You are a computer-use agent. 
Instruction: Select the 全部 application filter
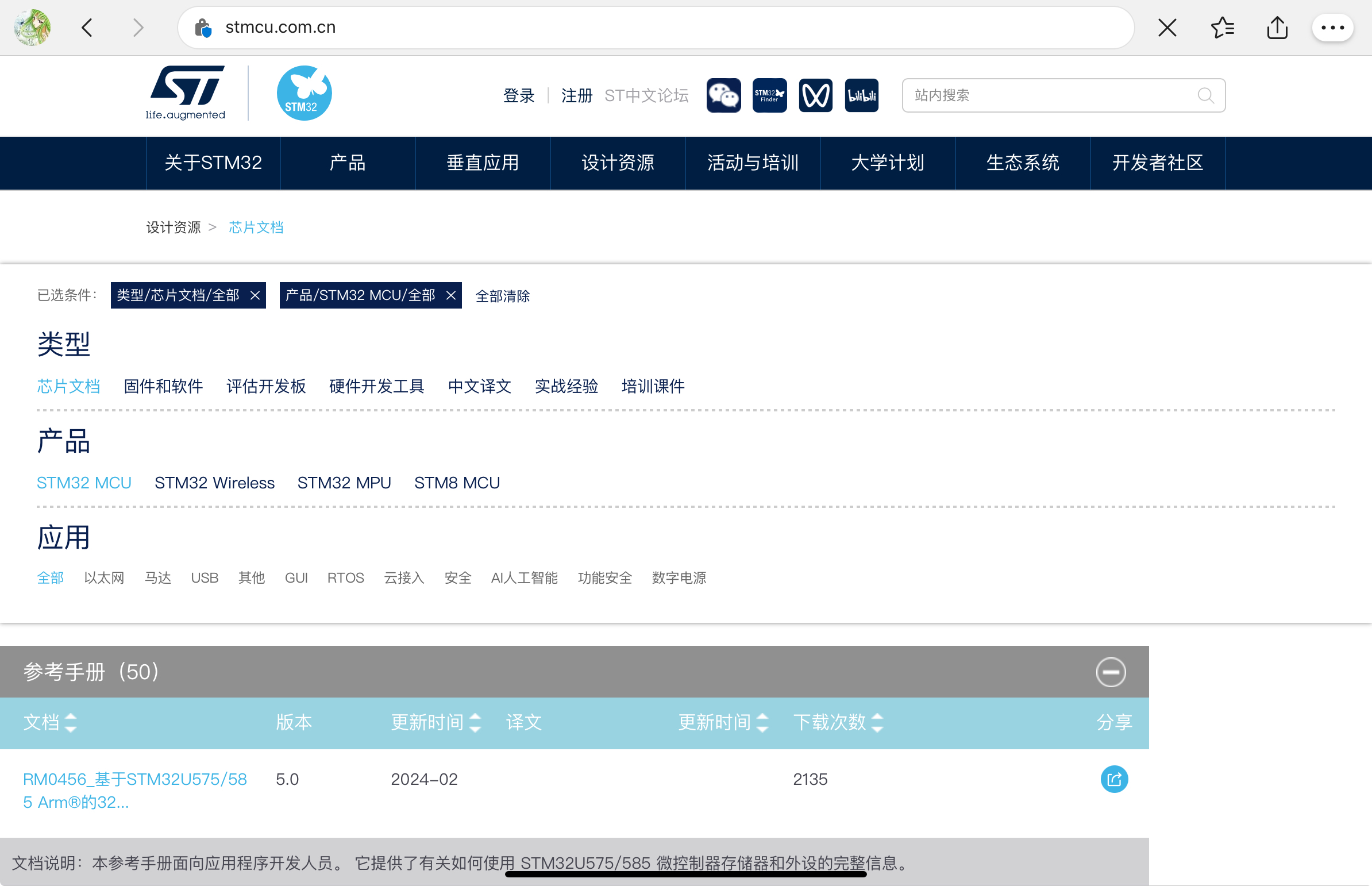51,577
